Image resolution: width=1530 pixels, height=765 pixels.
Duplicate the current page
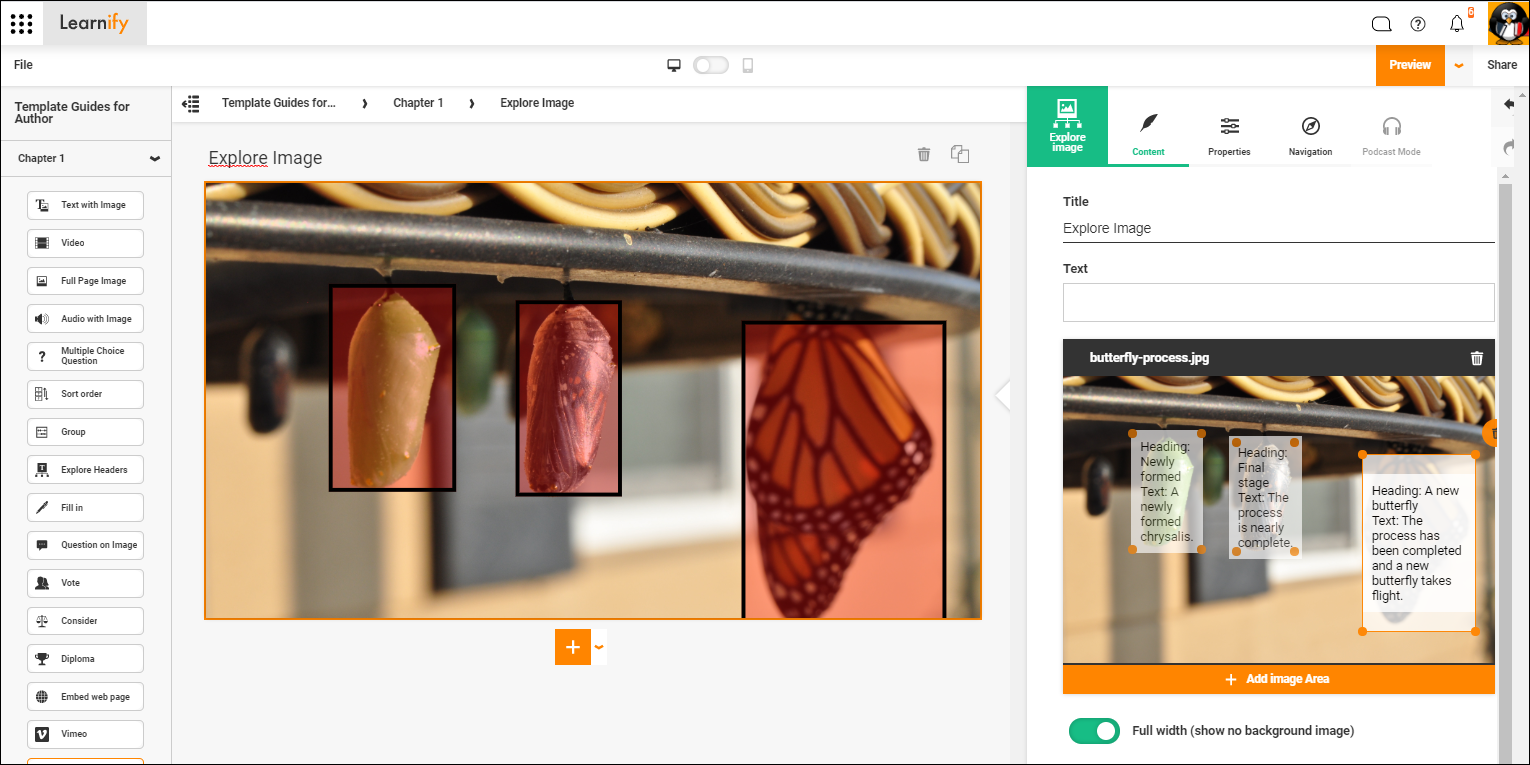coord(959,154)
